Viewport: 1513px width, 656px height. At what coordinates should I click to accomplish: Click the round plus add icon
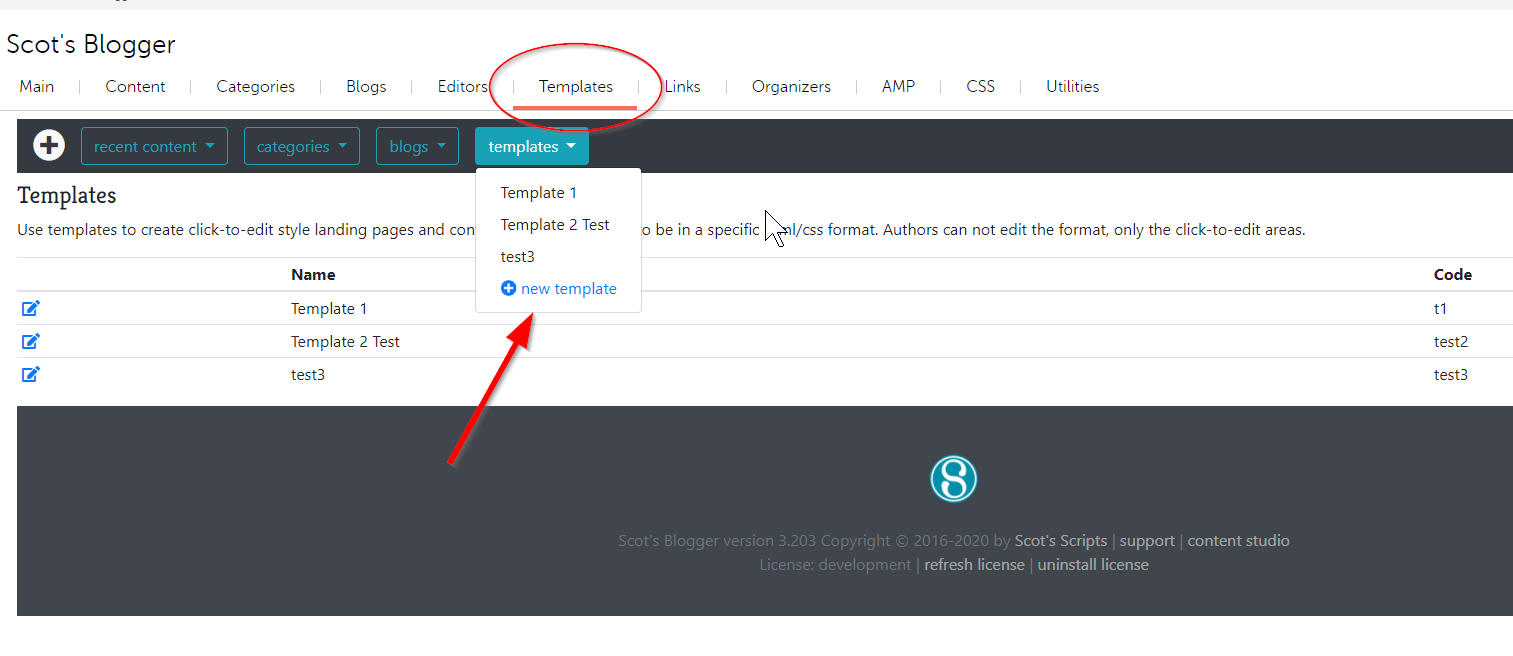[49, 146]
